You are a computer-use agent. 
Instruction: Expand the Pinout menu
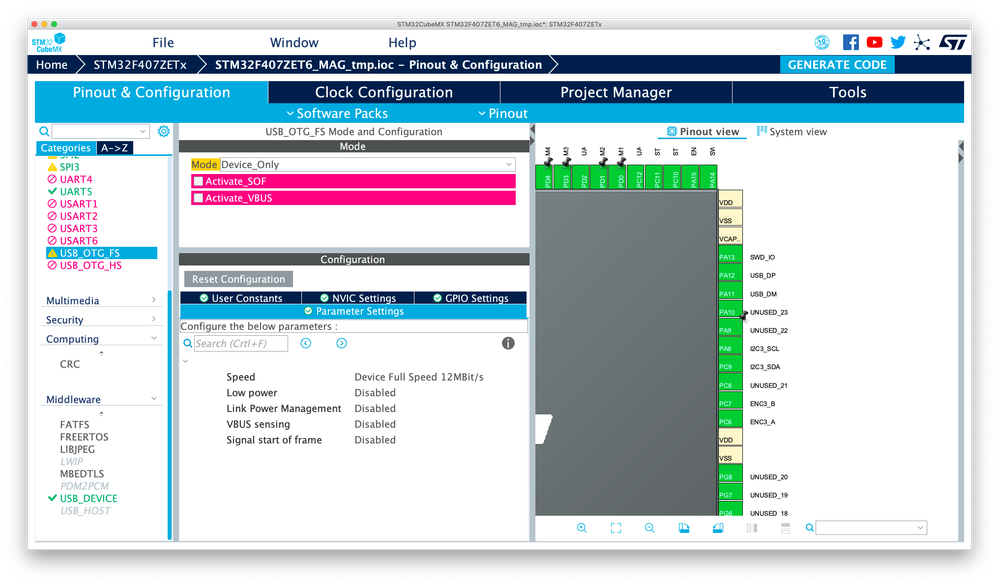pyautogui.click(x=503, y=113)
